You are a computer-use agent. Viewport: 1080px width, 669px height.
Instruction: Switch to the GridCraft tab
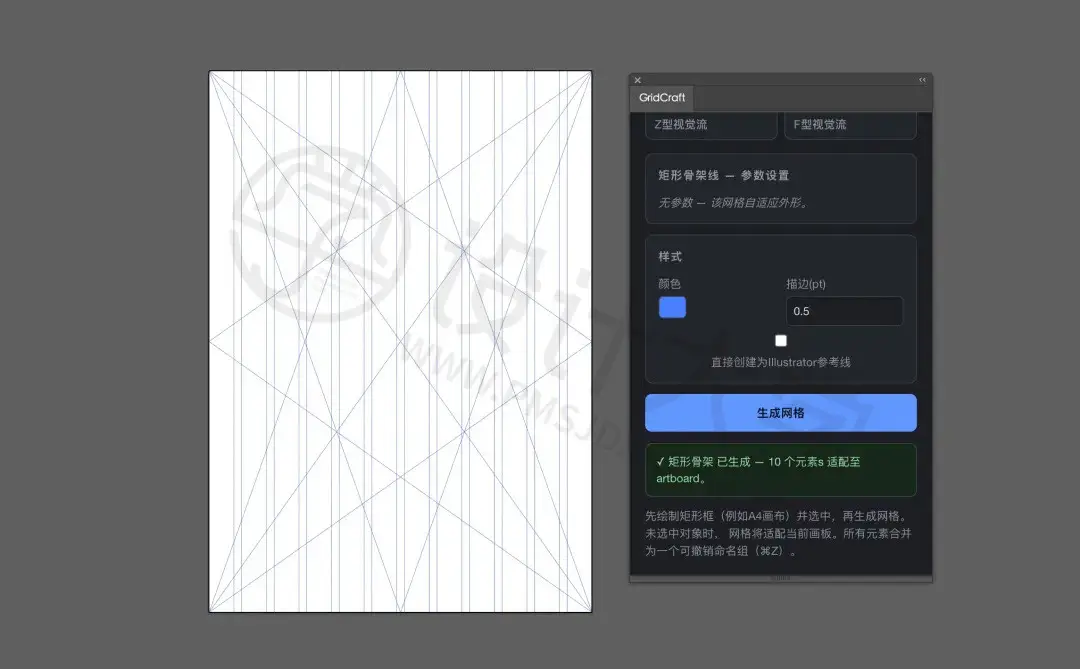(662, 98)
